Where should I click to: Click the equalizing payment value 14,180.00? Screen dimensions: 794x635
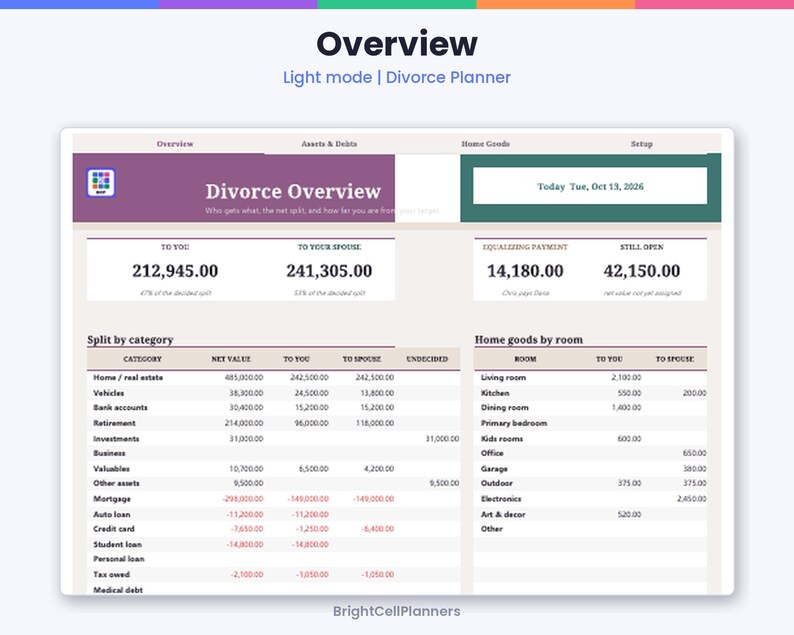(525, 271)
